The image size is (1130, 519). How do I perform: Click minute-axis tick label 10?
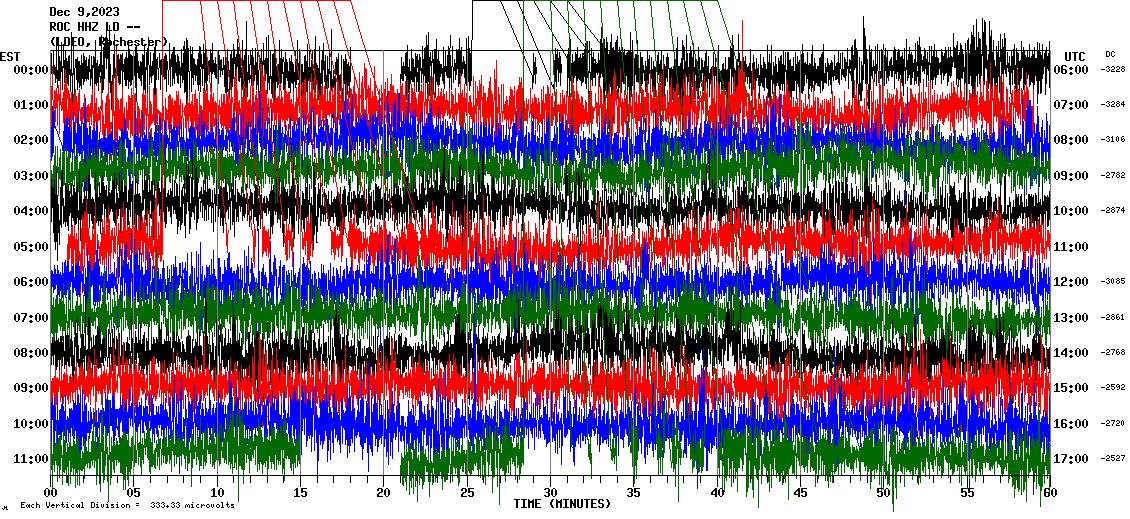tap(218, 493)
